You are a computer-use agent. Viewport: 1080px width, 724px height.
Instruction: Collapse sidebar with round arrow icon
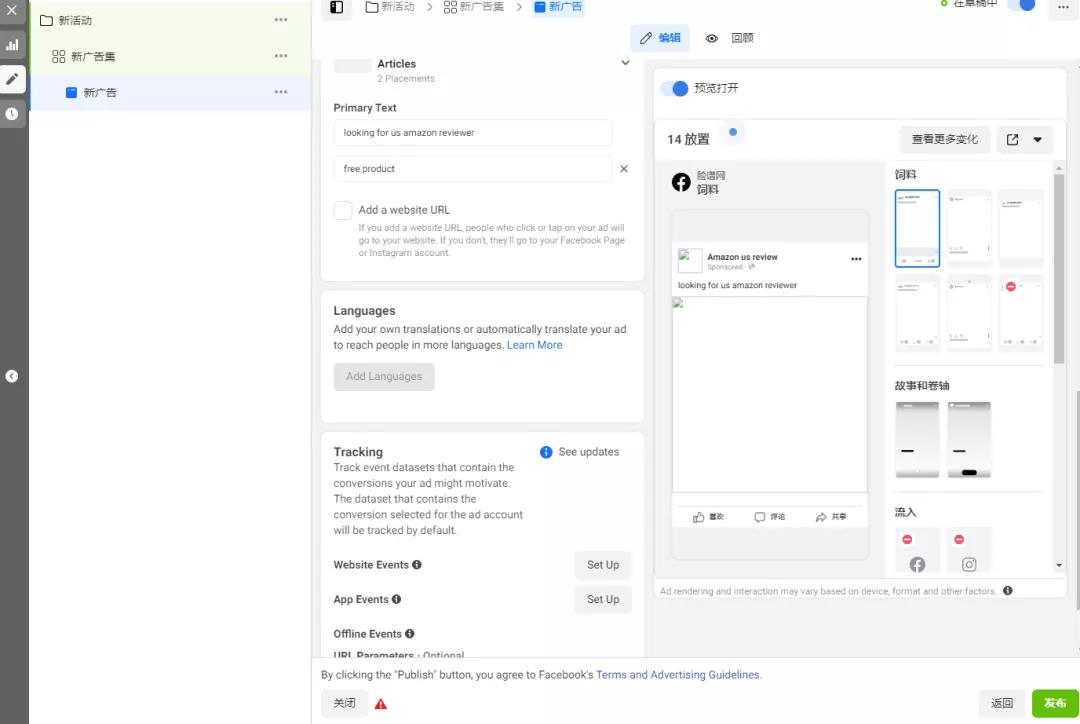tap(12, 376)
